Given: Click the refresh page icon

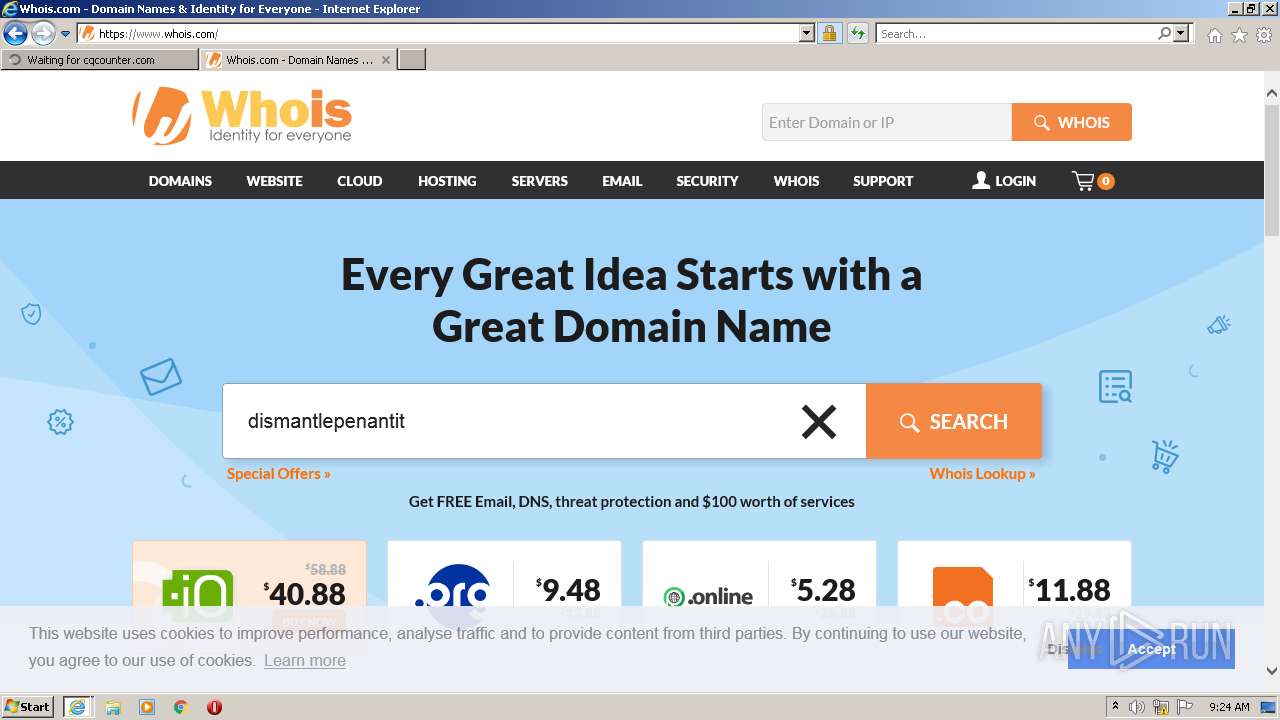Looking at the screenshot, I should [858, 34].
